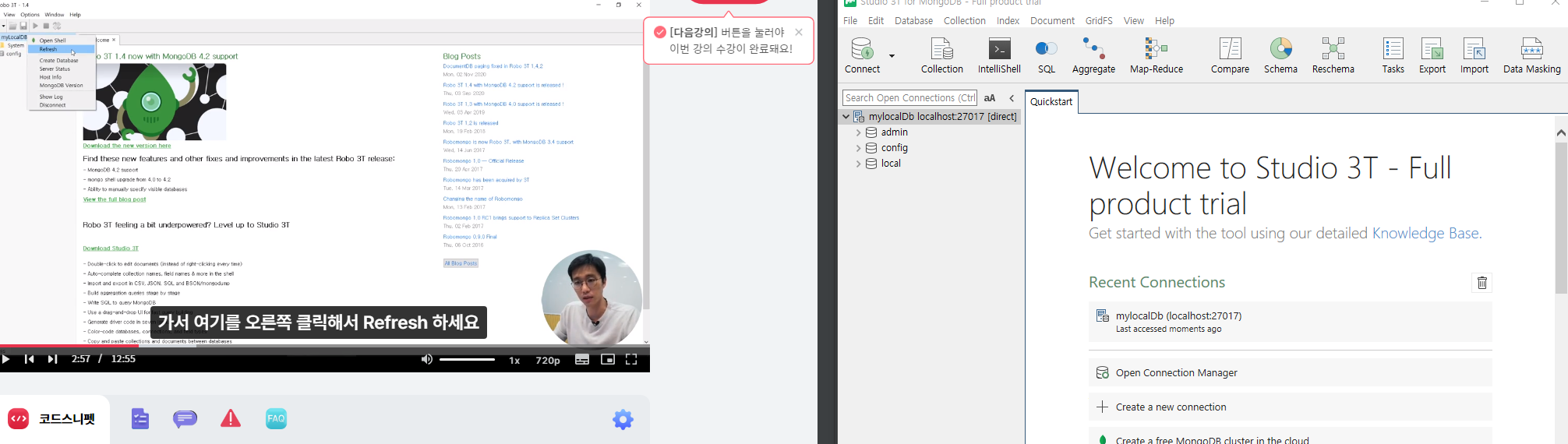Image resolution: width=1568 pixels, height=444 pixels.
Task: Open recent connection mylocalDb (localhost:27017)
Action: pyautogui.click(x=1290, y=322)
